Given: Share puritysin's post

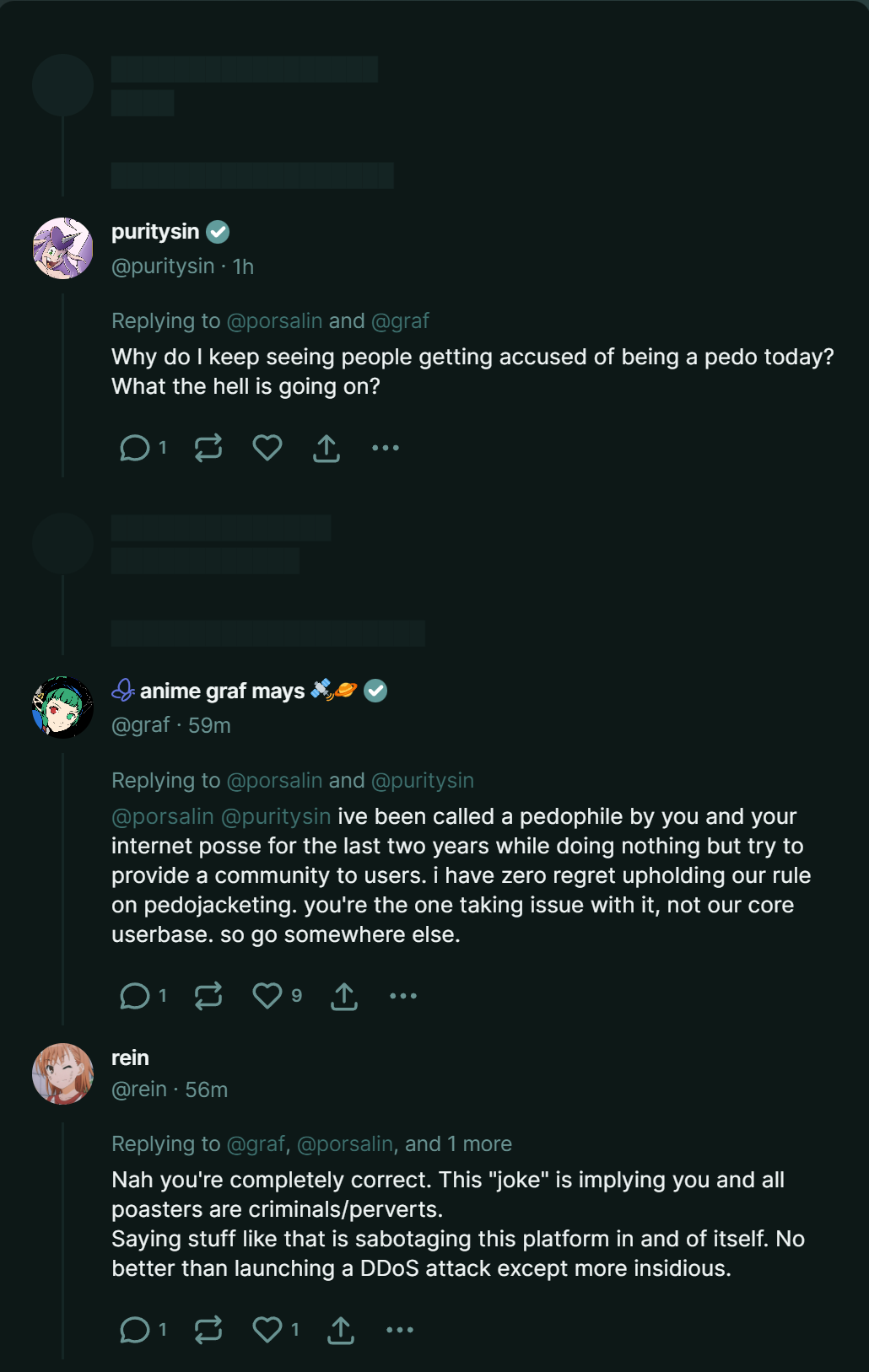Looking at the screenshot, I should (327, 448).
